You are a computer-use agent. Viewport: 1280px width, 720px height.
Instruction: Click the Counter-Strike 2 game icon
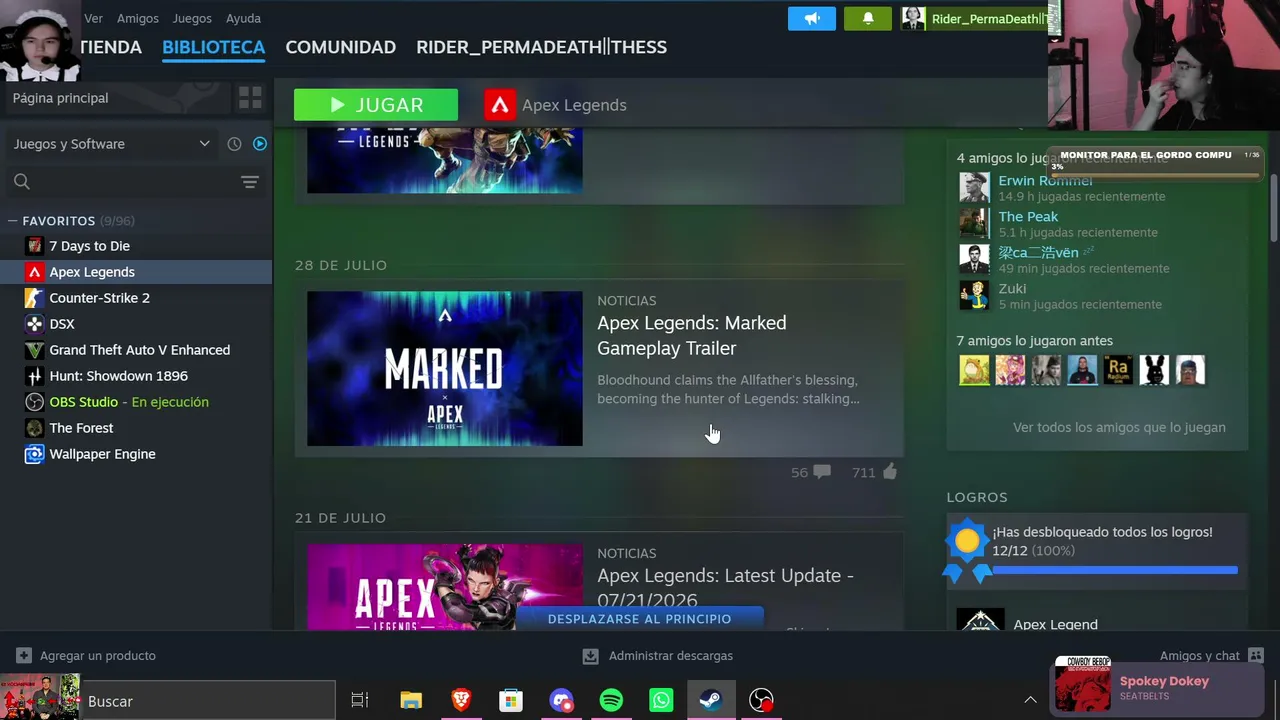[x=35, y=298]
